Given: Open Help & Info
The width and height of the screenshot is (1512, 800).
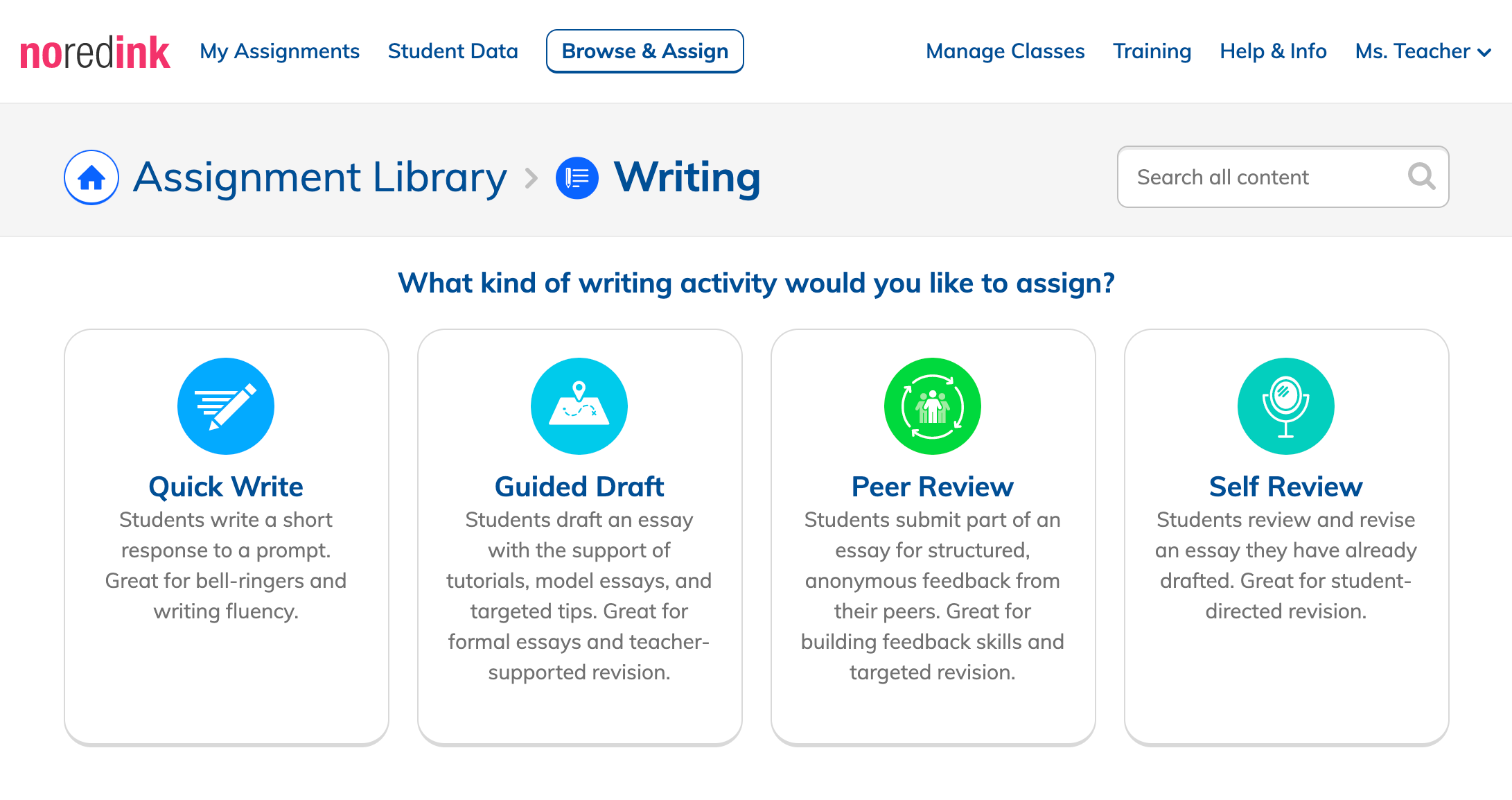Looking at the screenshot, I should [1274, 51].
